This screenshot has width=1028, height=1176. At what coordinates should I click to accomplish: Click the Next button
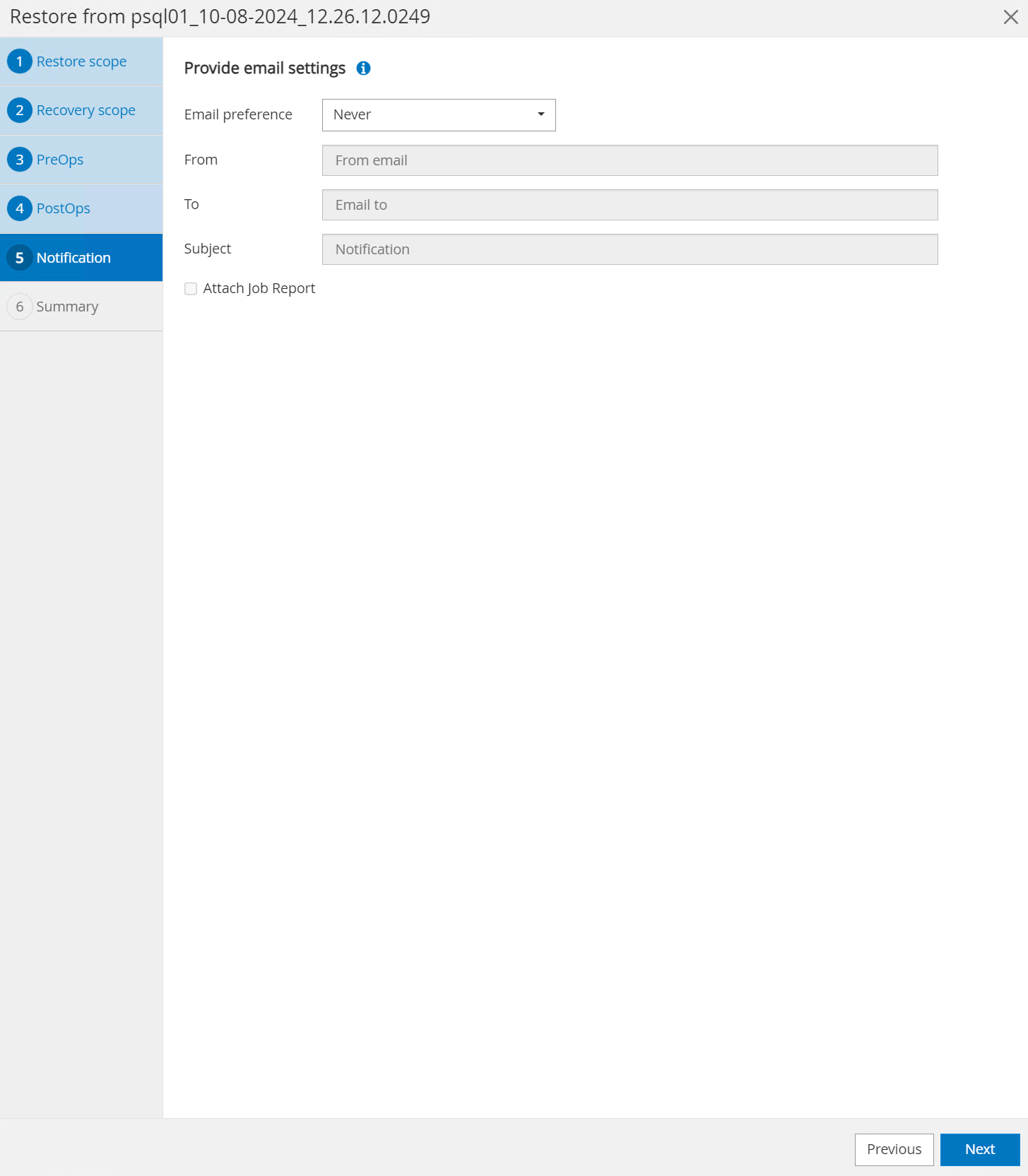[x=980, y=1149]
